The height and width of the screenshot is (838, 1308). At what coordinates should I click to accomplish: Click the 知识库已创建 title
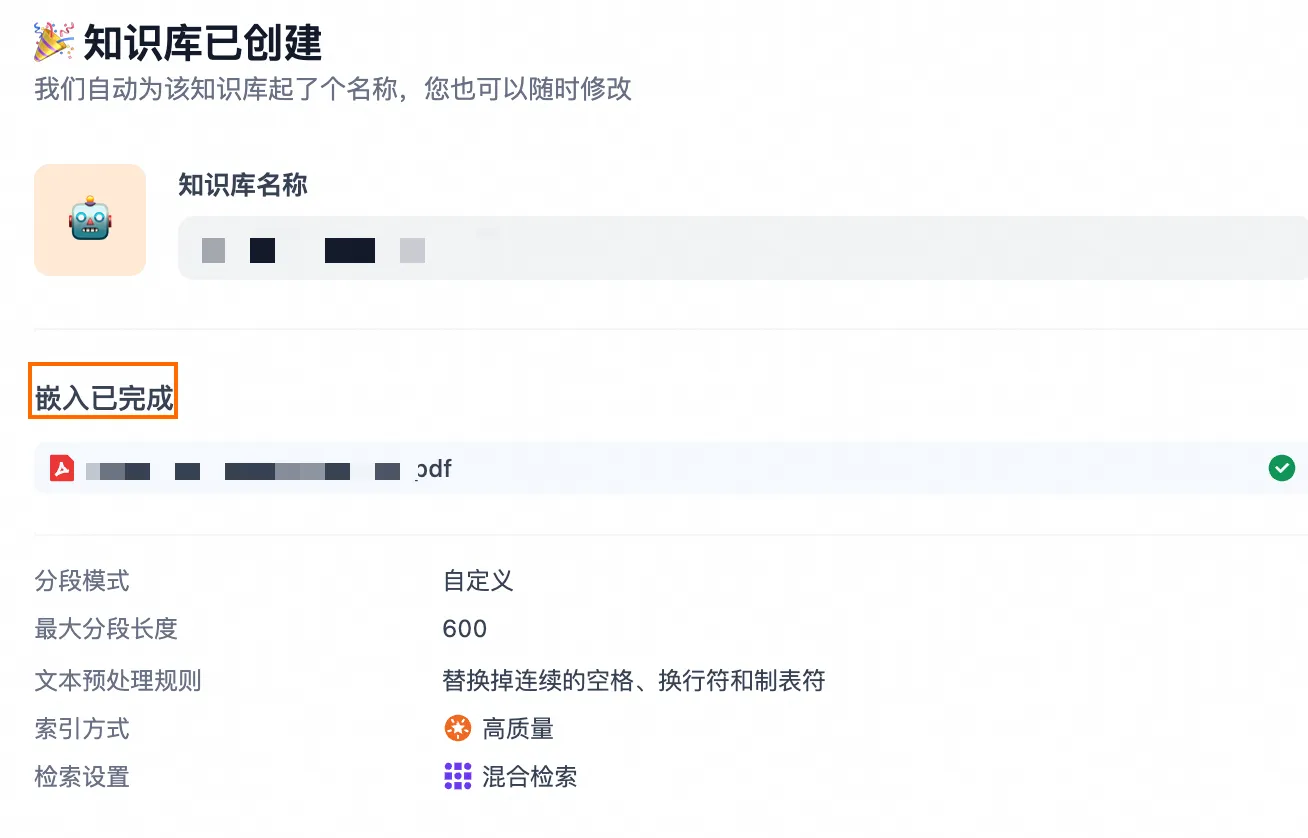(203, 43)
